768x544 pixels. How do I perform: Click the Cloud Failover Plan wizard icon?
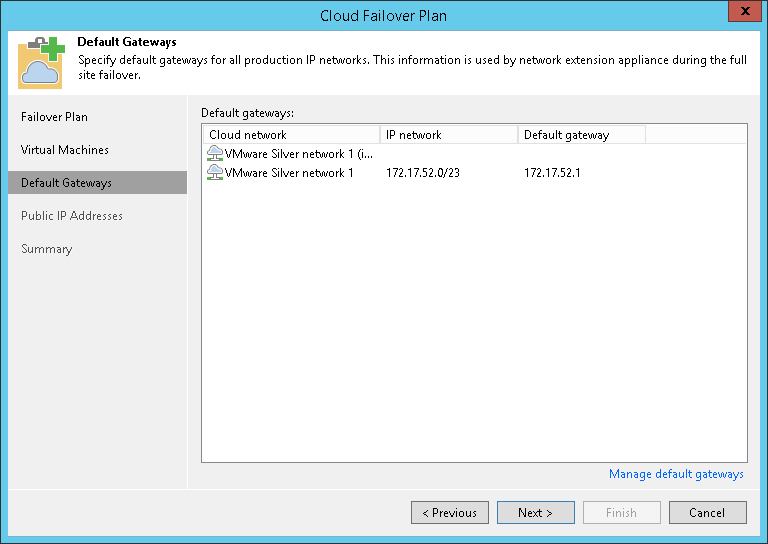coord(42,62)
